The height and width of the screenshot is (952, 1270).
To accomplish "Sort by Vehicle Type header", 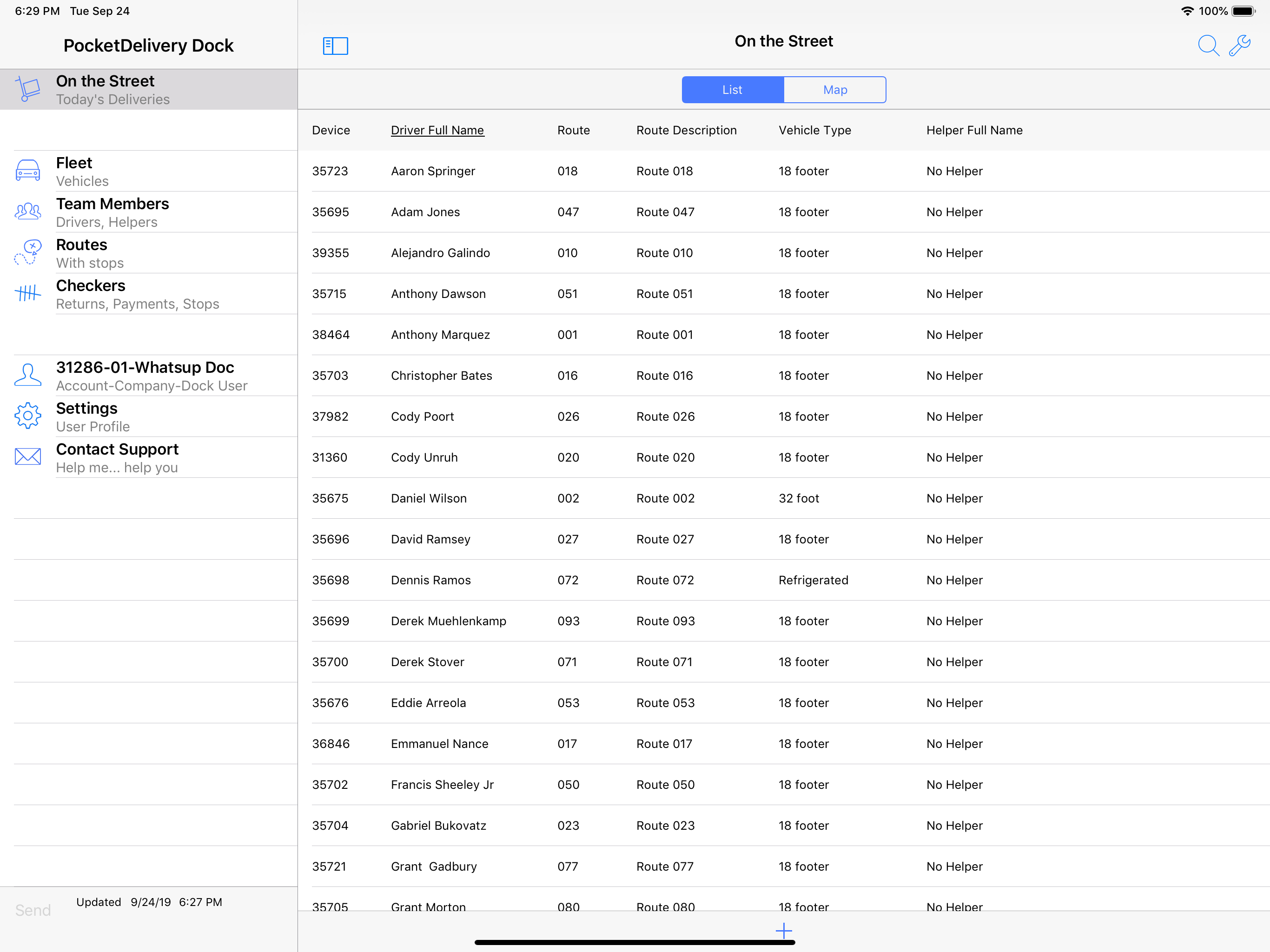I will 815,130.
